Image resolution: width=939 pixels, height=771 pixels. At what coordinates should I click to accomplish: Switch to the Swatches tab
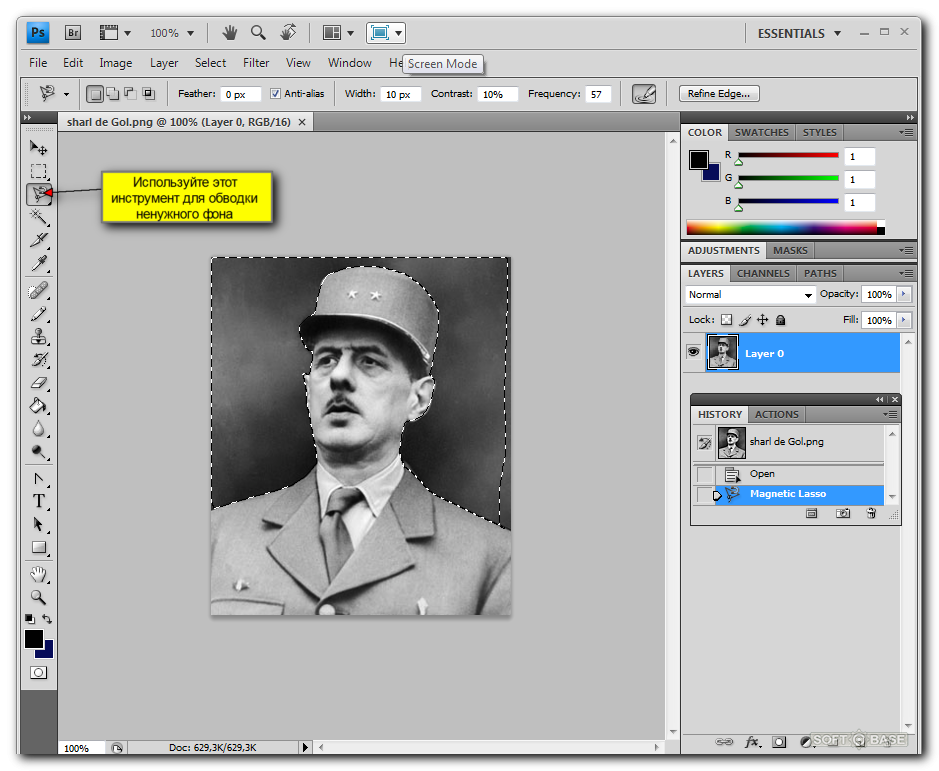click(761, 132)
